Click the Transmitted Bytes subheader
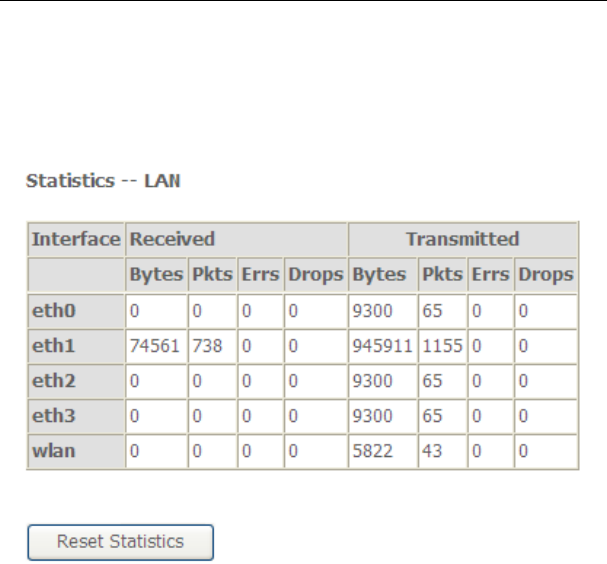The image size is (607, 564). pyautogui.click(x=382, y=274)
